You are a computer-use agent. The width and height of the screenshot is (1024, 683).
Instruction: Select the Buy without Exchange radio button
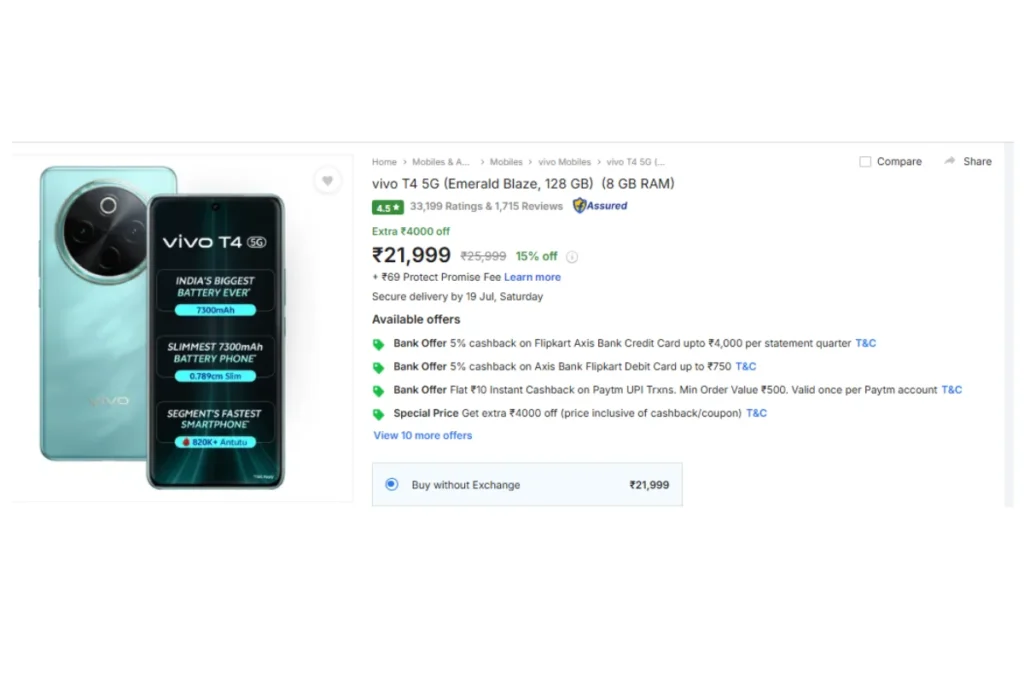pyautogui.click(x=392, y=484)
